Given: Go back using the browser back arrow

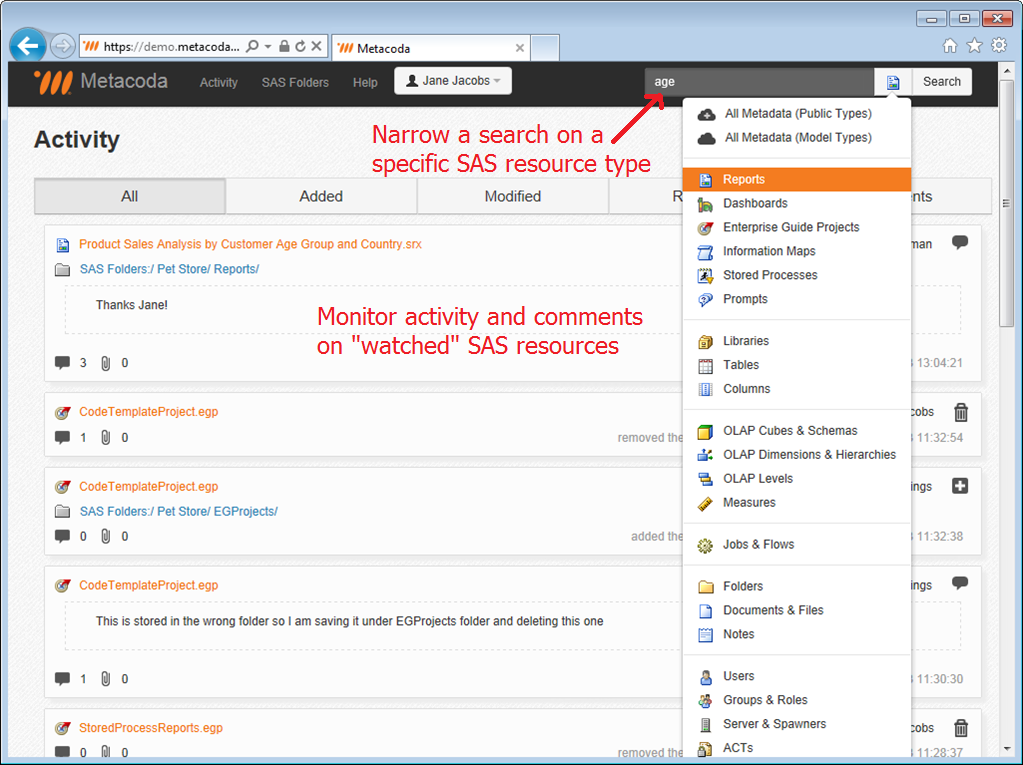Looking at the screenshot, I should [28, 46].
